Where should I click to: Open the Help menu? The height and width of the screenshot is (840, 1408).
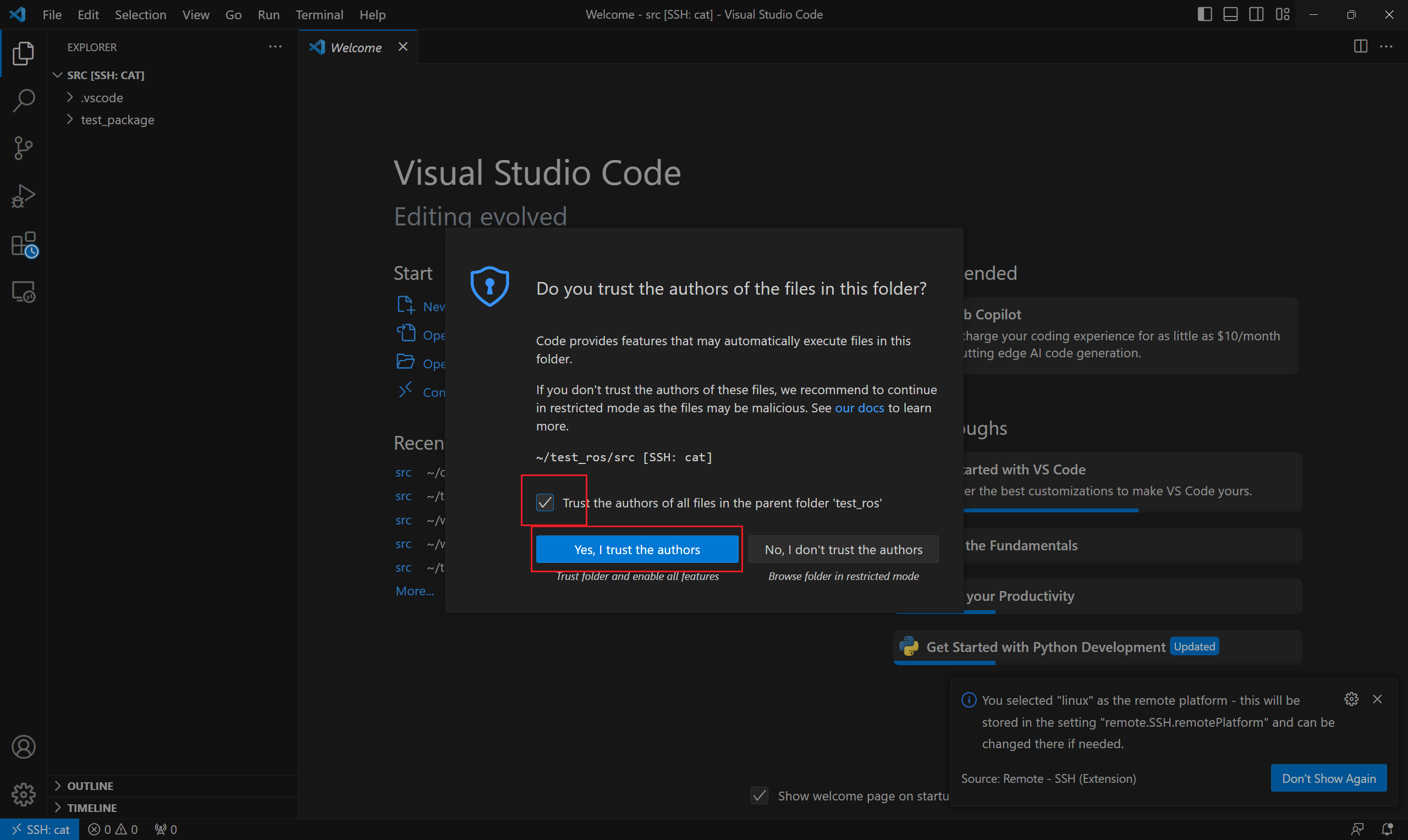pos(372,14)
